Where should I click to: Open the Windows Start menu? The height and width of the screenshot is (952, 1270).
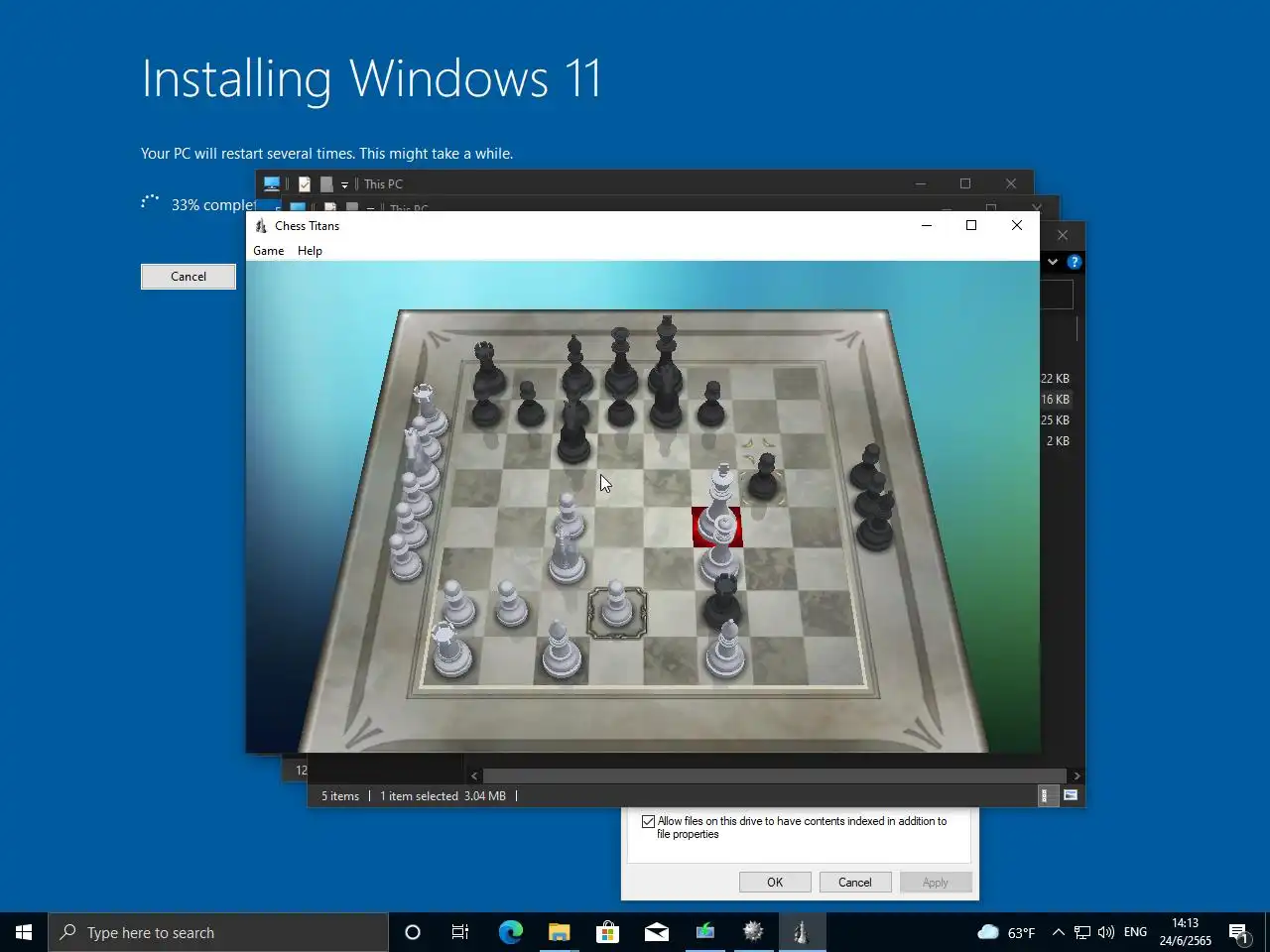pyautogui.click(x=24, y=932)
